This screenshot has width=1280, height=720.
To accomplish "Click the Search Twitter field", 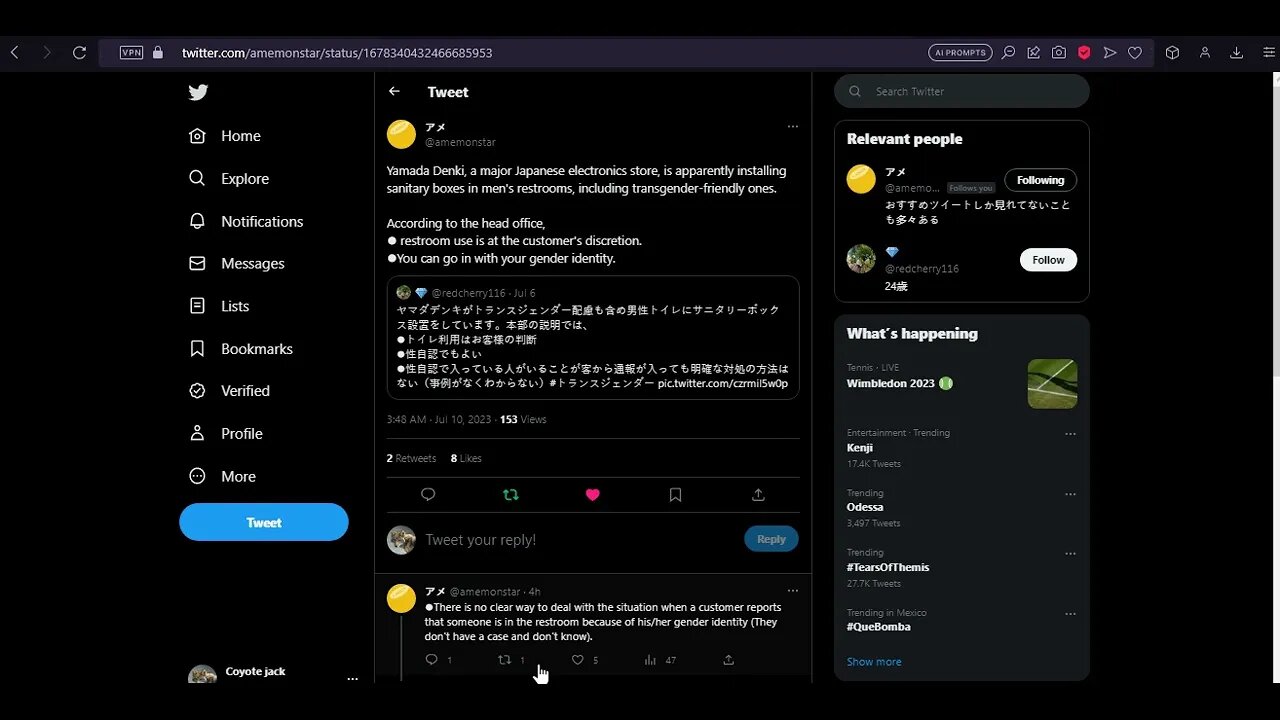I will [x=962, y=91].
